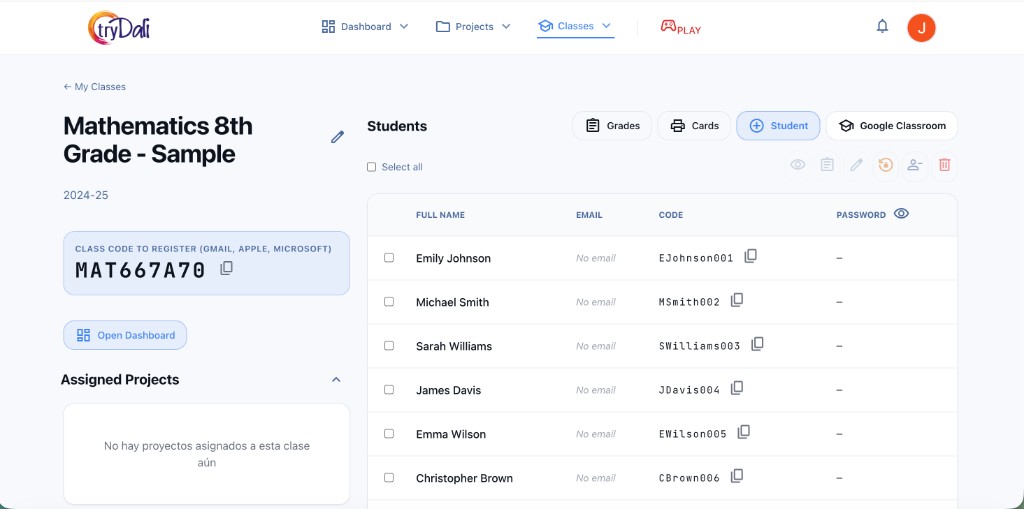Go back via the My Classes link
The image size is (1024, 509).
tap(95, 87)
